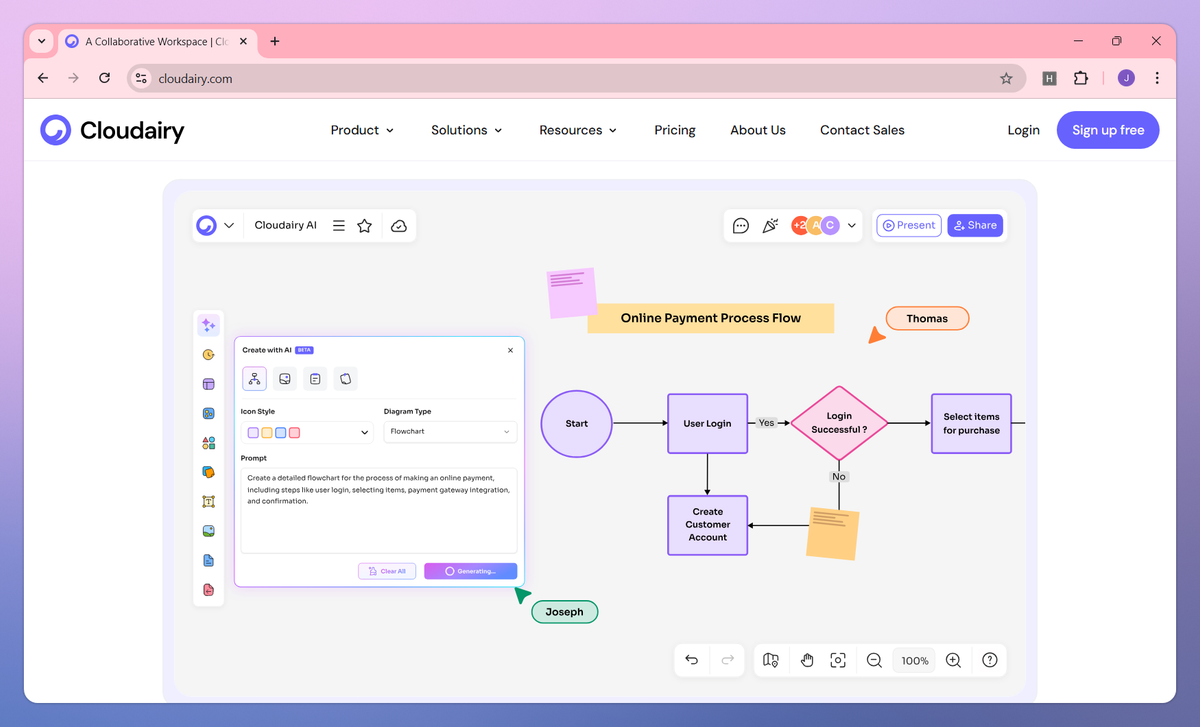Select the hand pan tool

807,660
